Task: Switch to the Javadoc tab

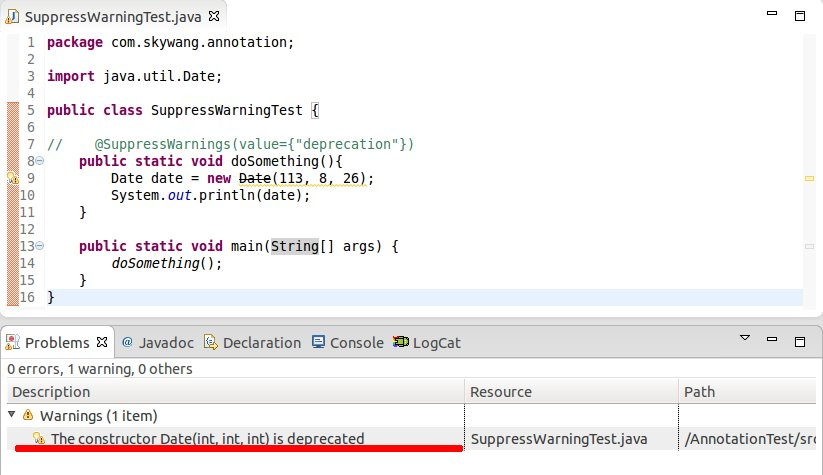Action: click(157, 343)
